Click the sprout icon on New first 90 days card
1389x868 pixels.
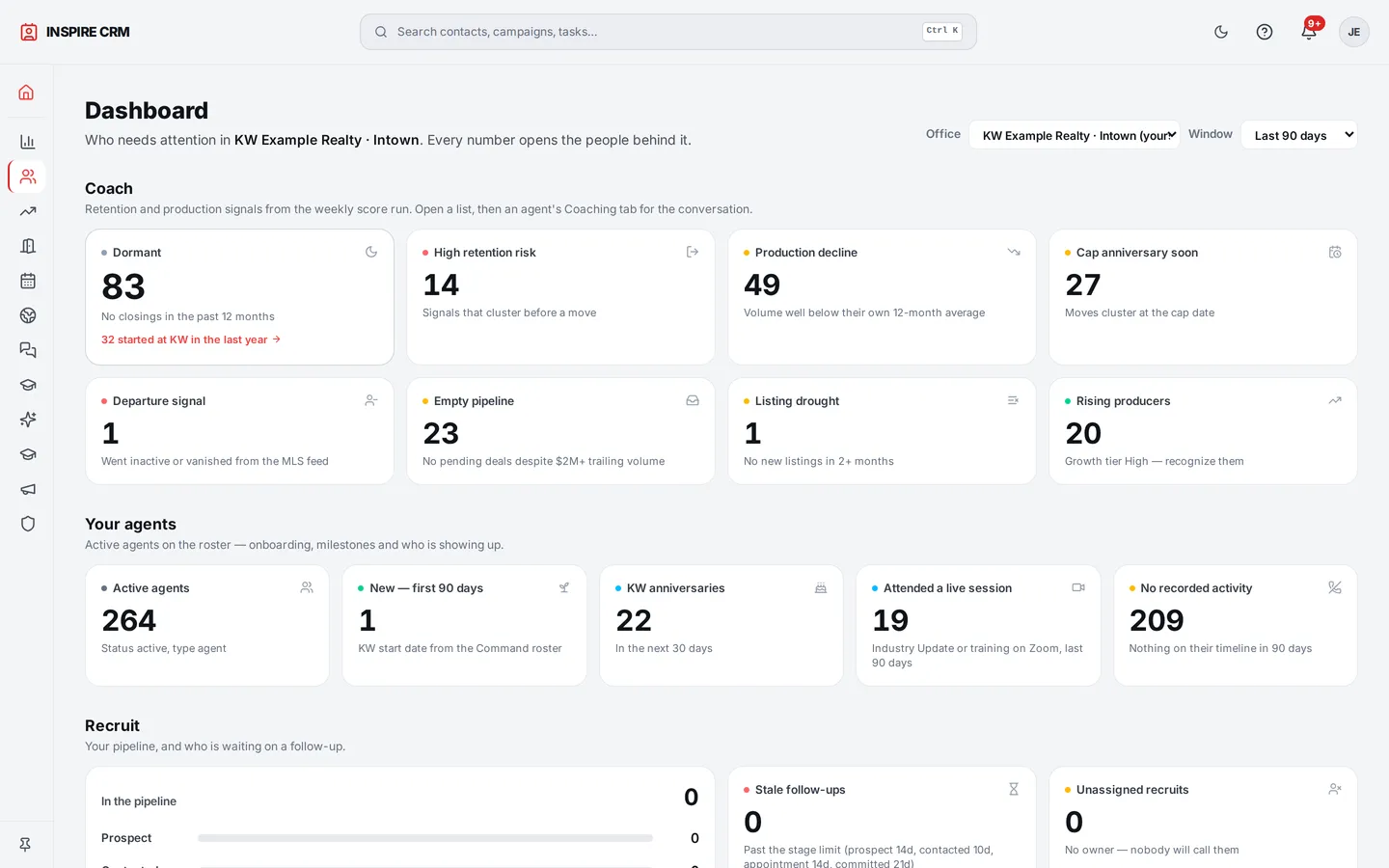[564, 587]
